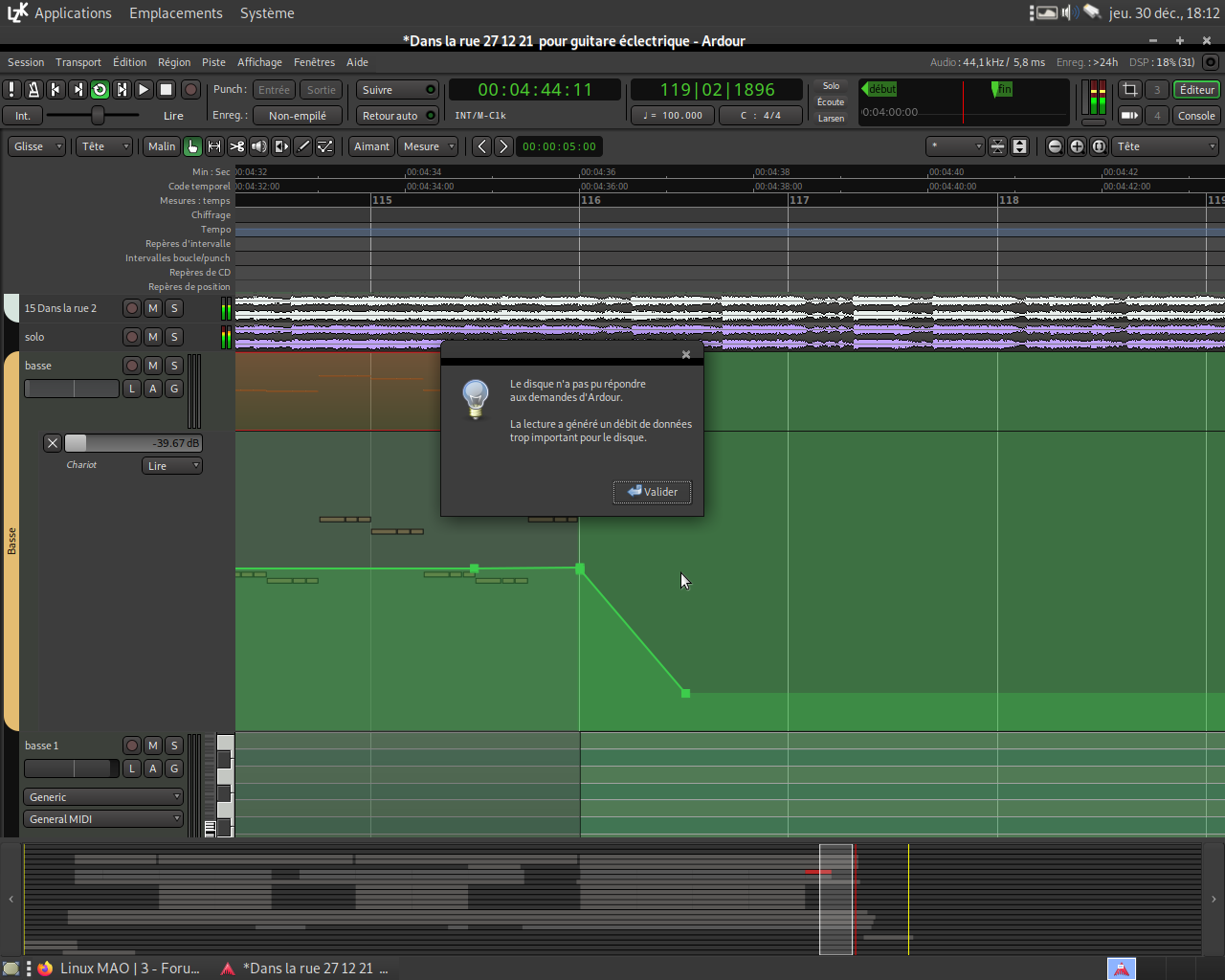Pick the pencil draw tool
Viewport: 1225px width, 980px height.
click(x=303, y=146)
